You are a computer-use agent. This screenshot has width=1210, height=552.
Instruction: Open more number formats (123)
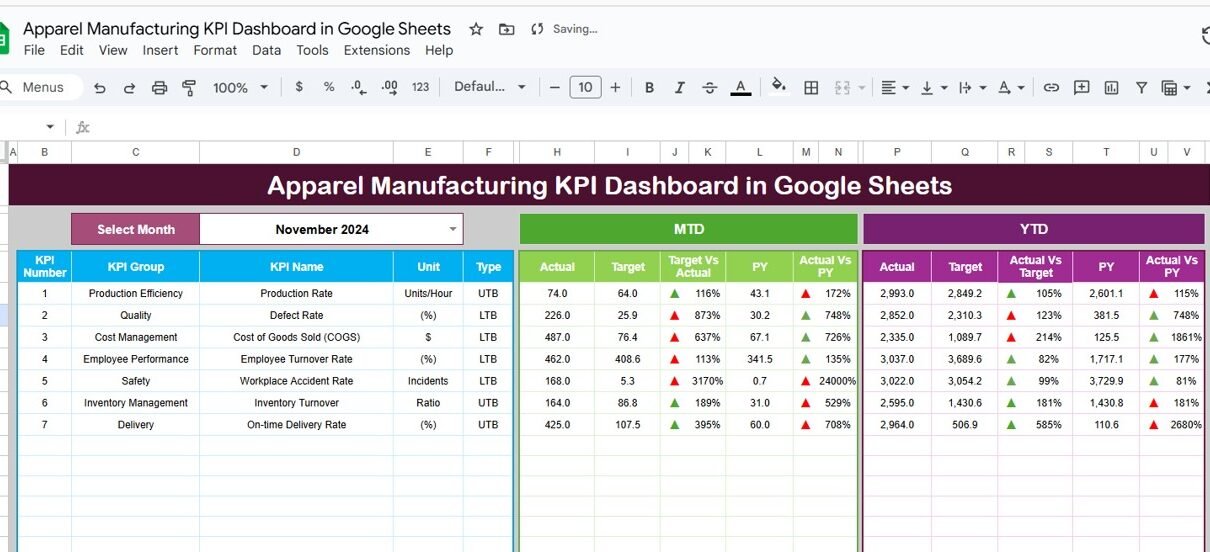(420, 87)
